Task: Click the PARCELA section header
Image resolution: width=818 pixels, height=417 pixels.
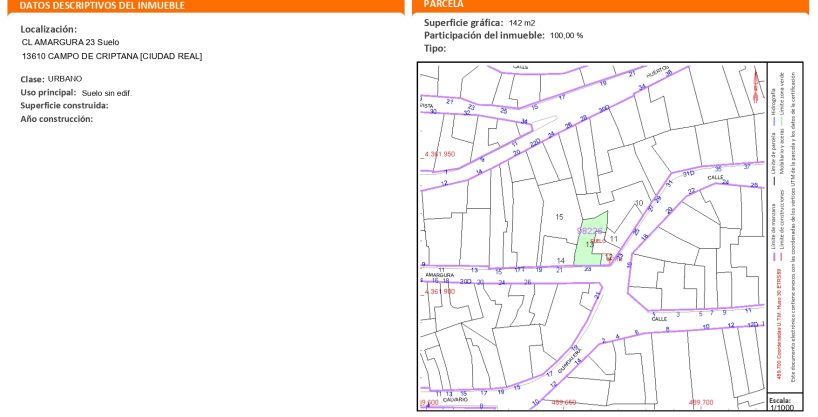Action: (x=444, y=5)
